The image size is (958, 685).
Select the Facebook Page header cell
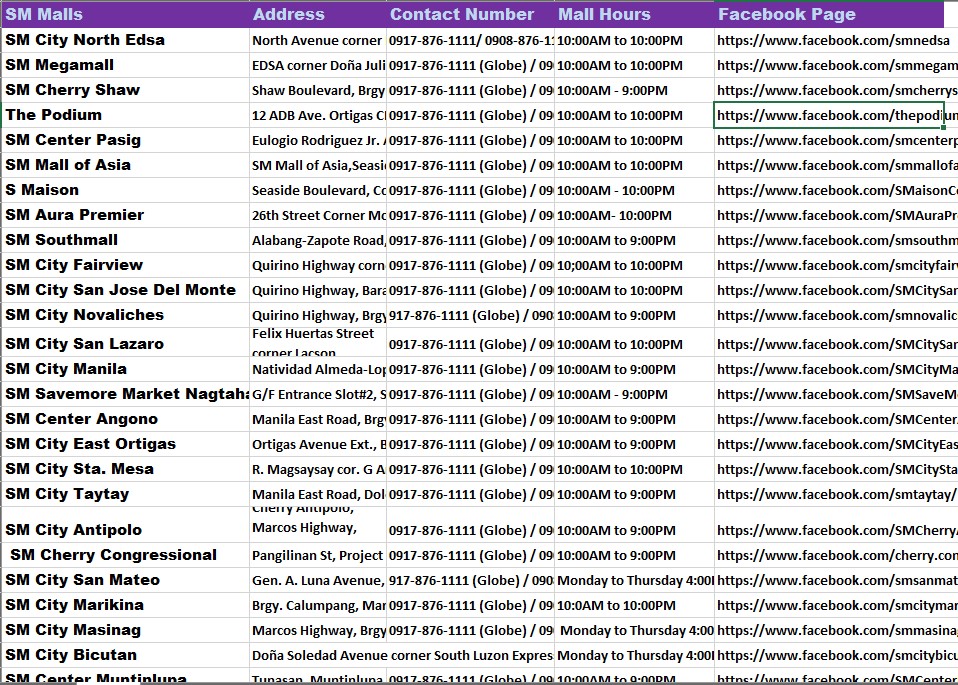pyautogui.click(x=829, y=14)
